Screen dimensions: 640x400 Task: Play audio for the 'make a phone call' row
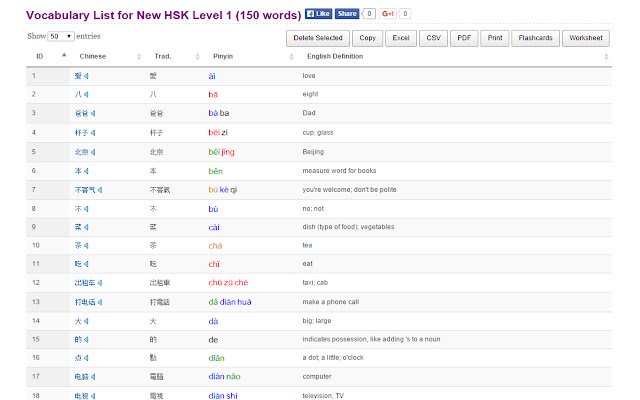pos(100,302)
